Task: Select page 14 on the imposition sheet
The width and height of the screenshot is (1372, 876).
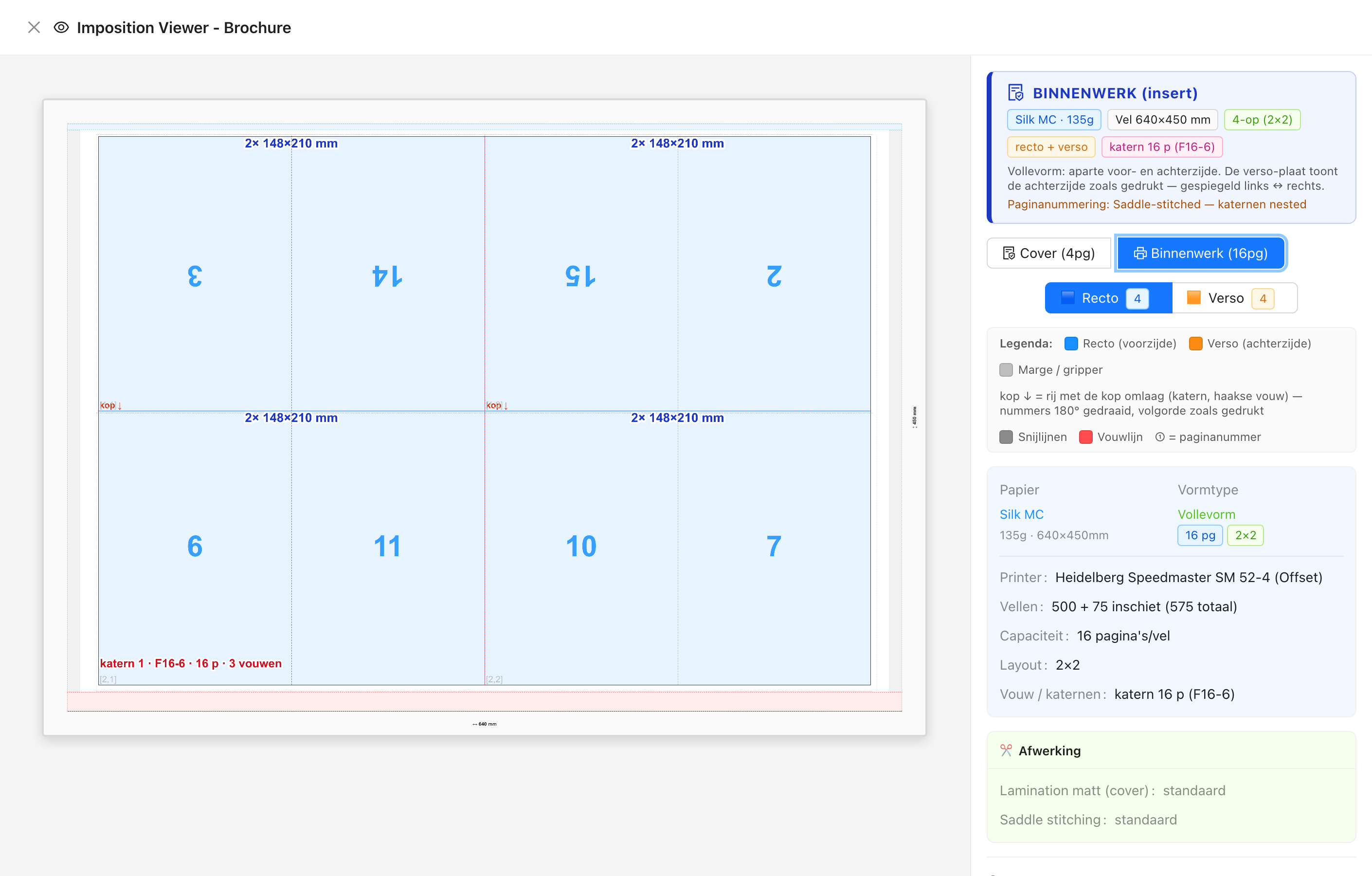Action: (x=387, y=276)
